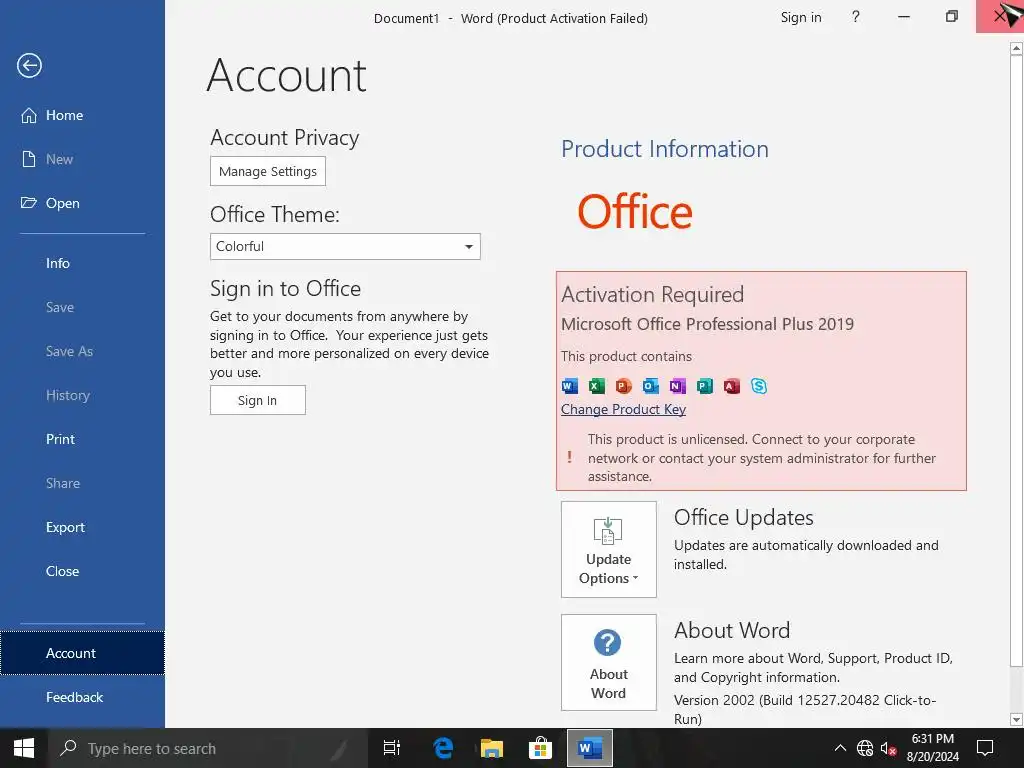The width and height of the screenshot is (1024, 768).
Task: Click the 'Activation Required' heading
Action: [652, 295]
